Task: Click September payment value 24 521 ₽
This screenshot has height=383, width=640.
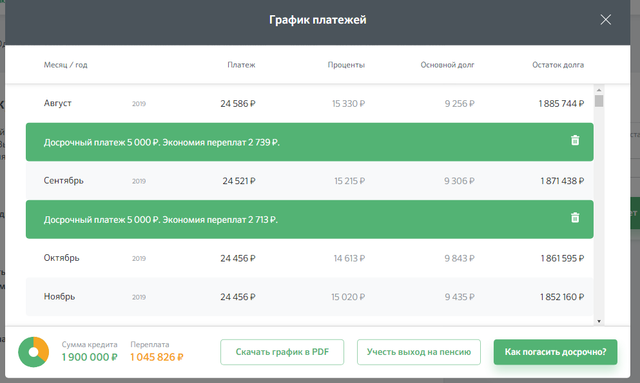Action: [x=239, y=181]
